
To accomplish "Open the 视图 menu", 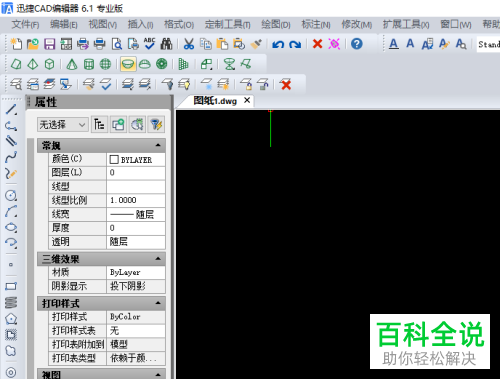I will 102,24.
